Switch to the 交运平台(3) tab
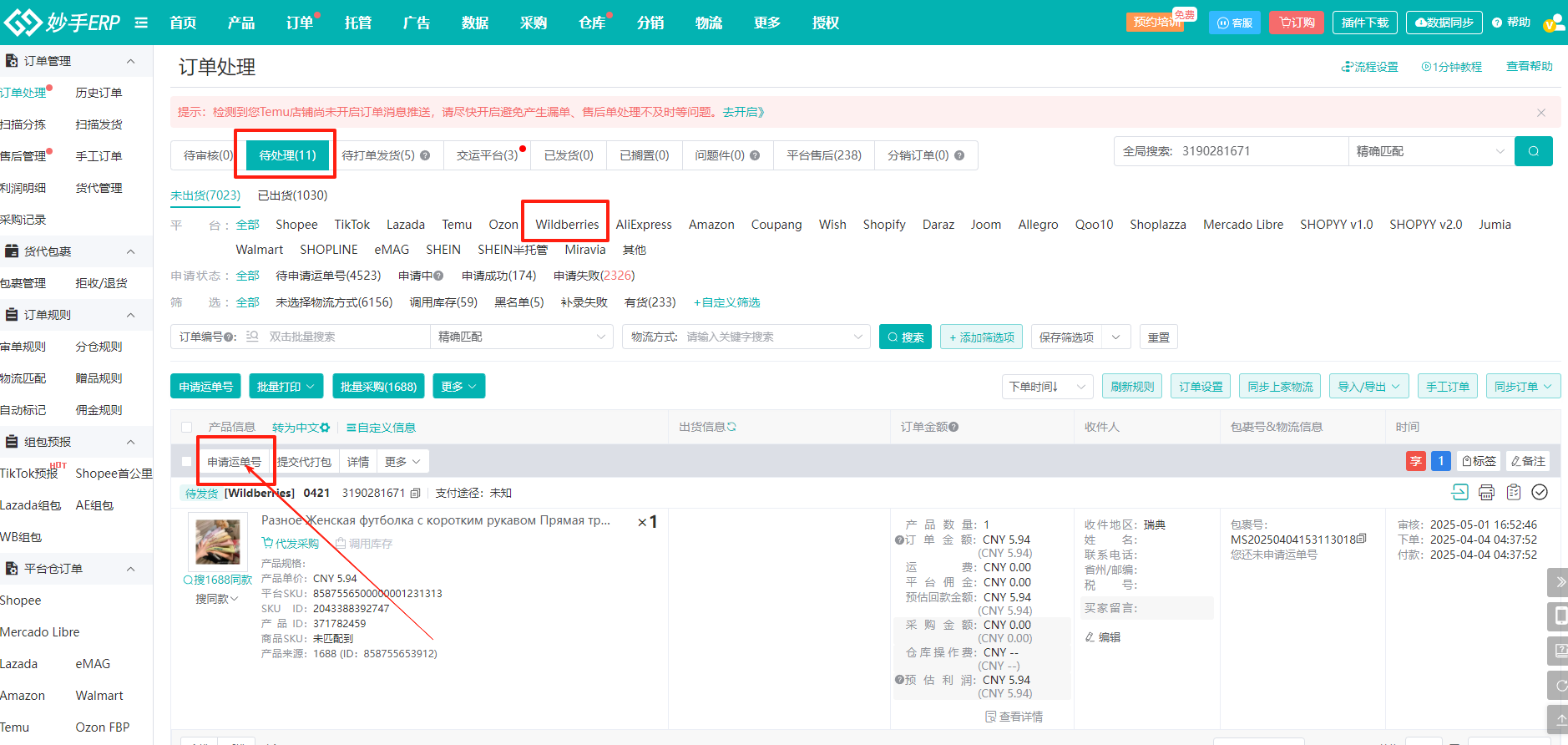The width and height of the screenshot is (1568, 745). tap(488, 155)
